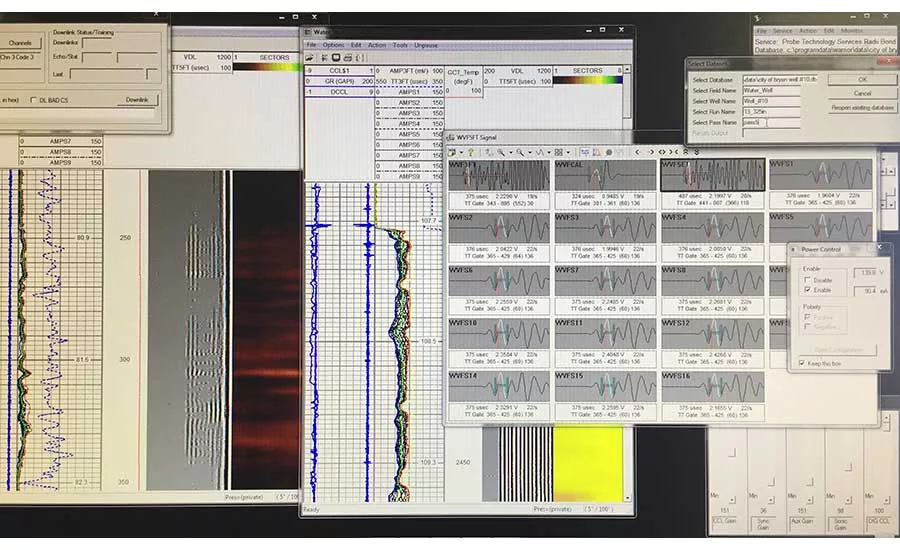Click Unpause in the Water log menu bar
Viewport: 900px width, 550px height.
pos(426,45)
